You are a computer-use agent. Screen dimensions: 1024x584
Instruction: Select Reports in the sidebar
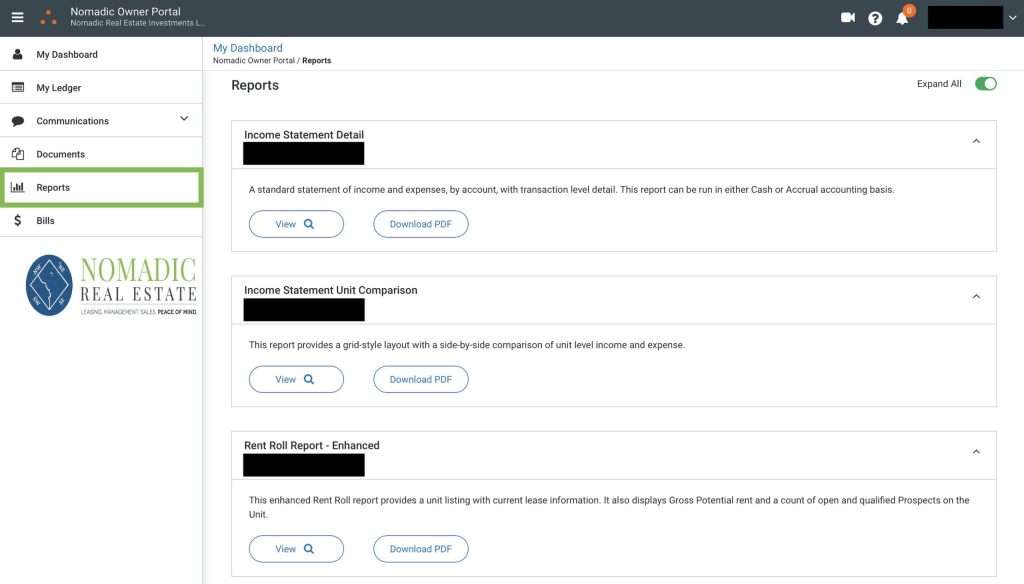click(x=53, y=188)
